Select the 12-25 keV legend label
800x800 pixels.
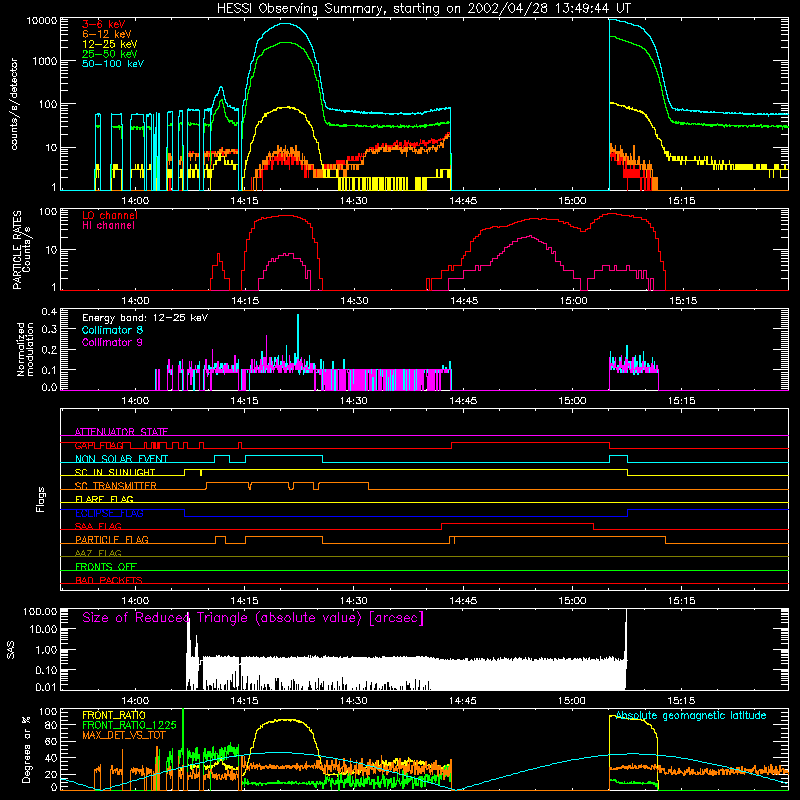[x=110, y=44]
